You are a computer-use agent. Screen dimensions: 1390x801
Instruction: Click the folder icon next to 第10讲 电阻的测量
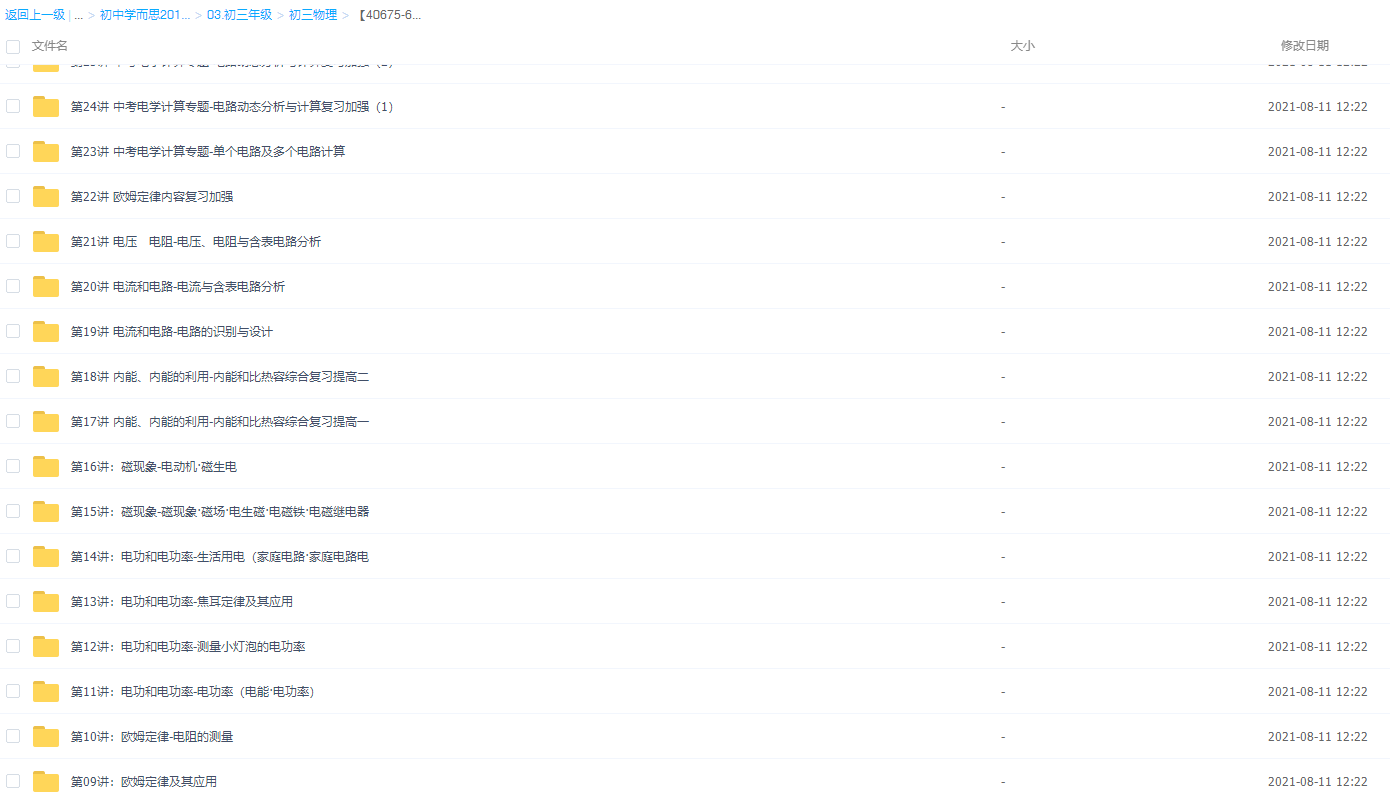click(45, 736)
